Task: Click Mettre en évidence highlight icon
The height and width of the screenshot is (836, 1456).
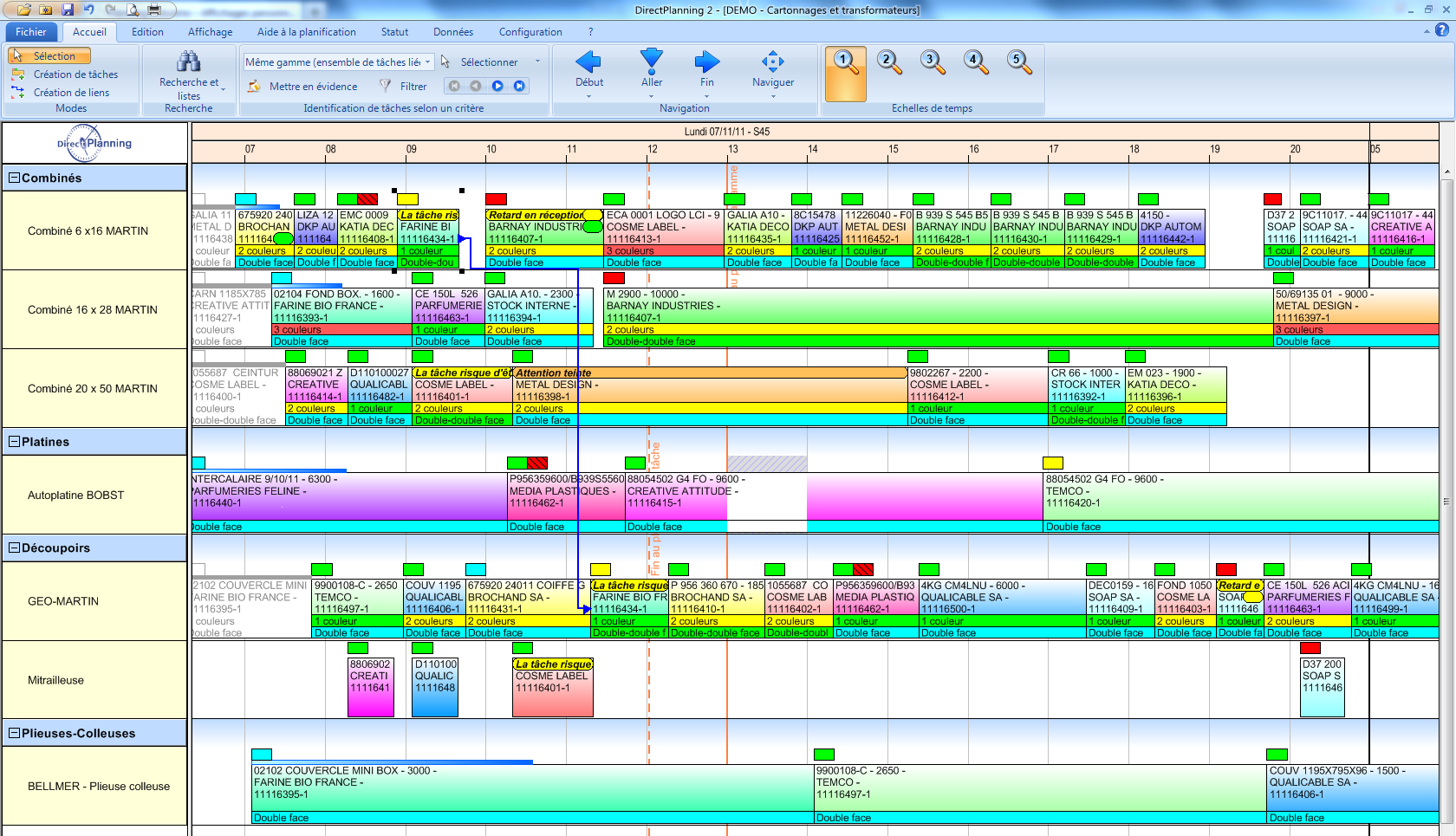Action: point(254,86)
